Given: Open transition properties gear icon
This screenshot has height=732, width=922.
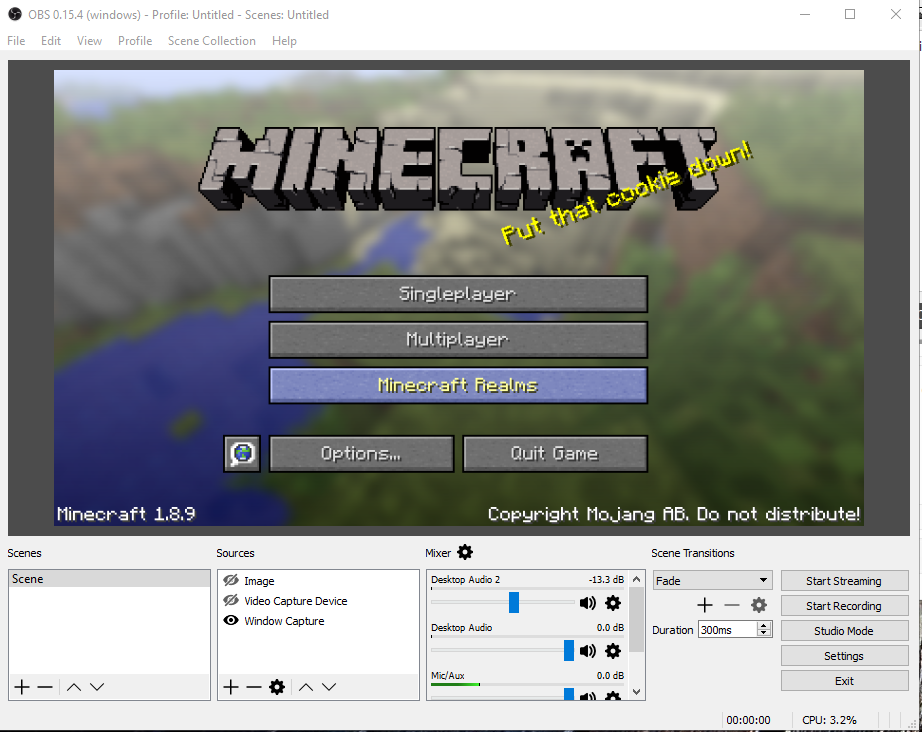Looking at the screenshot, I should click(759, 605).
